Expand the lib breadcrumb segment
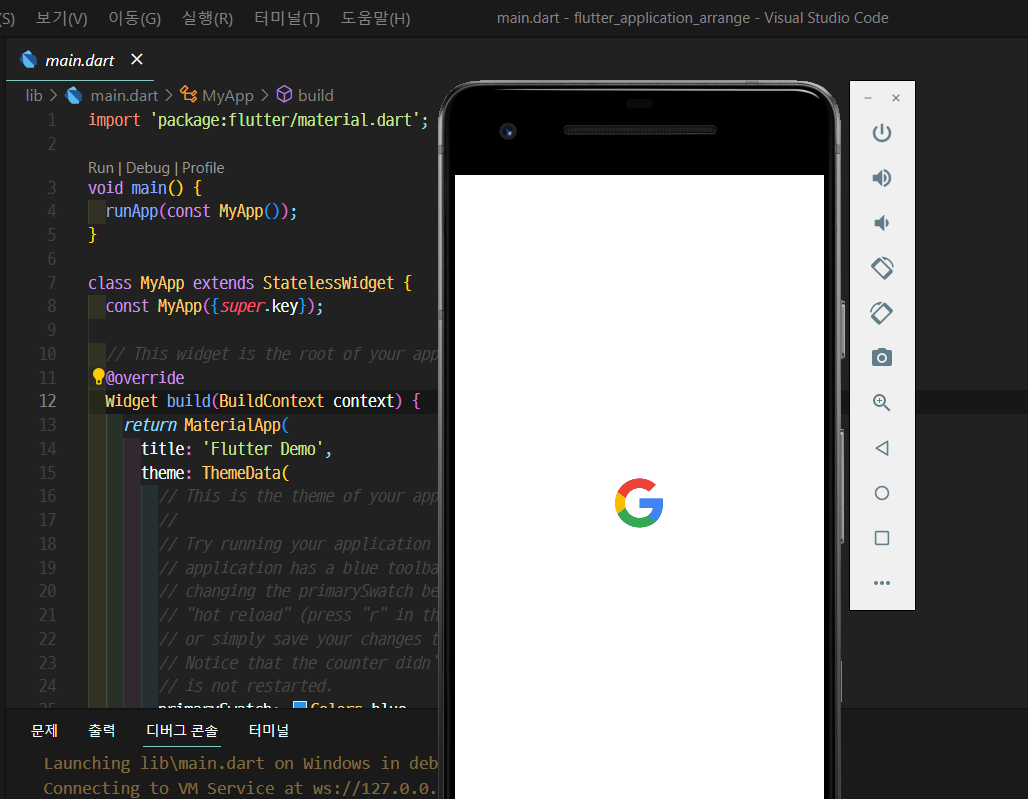This screenshot has height=799, width=1028. tap(34, 96)
